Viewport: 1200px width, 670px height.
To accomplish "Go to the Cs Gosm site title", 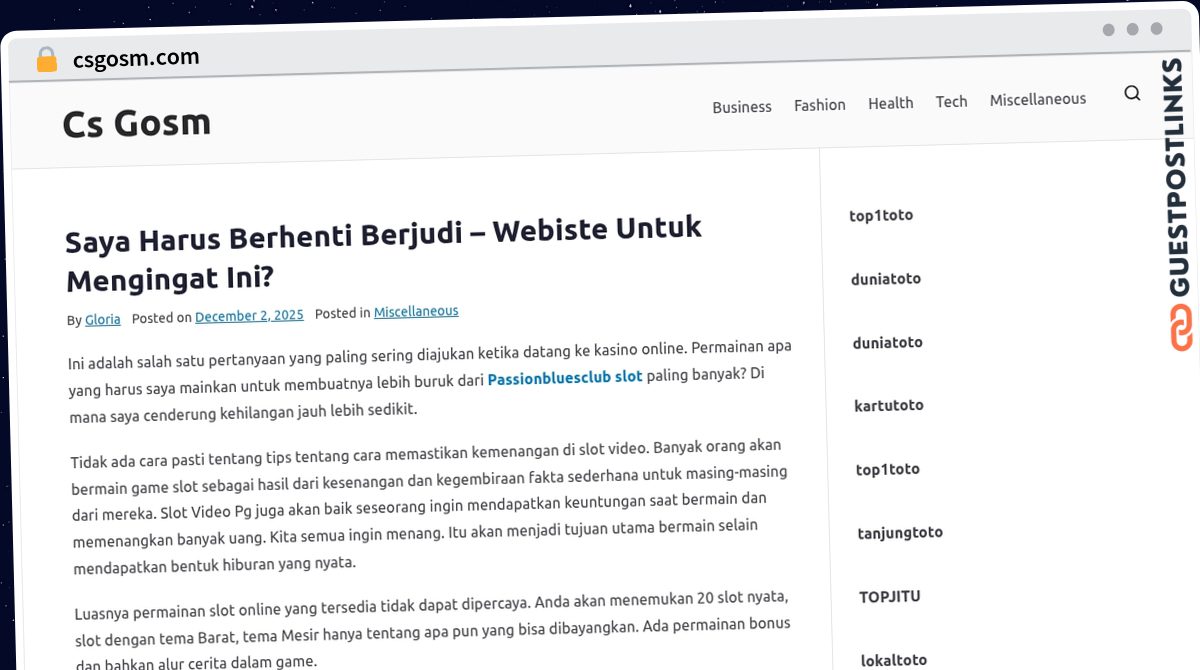I will click(x=137, y=123).
